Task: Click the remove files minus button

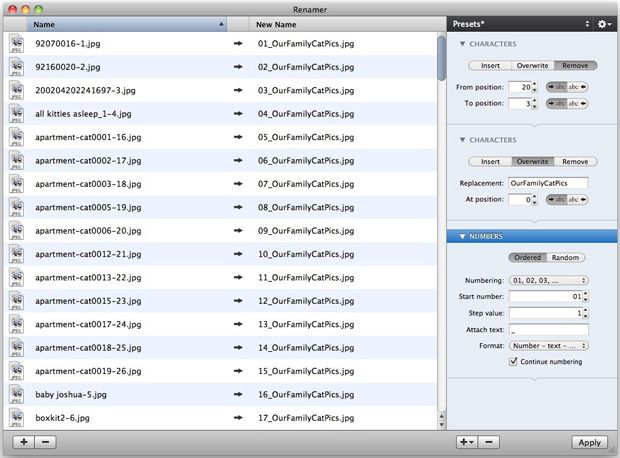Action: point(47,442)
